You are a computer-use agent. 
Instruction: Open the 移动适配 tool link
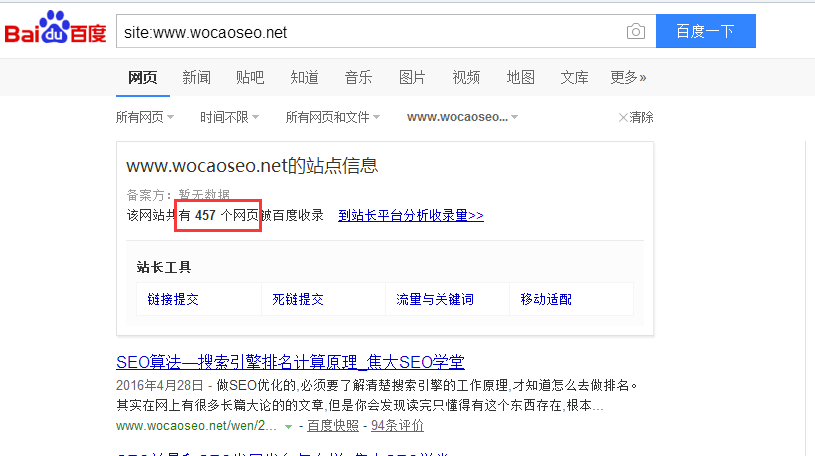(546, 299)
